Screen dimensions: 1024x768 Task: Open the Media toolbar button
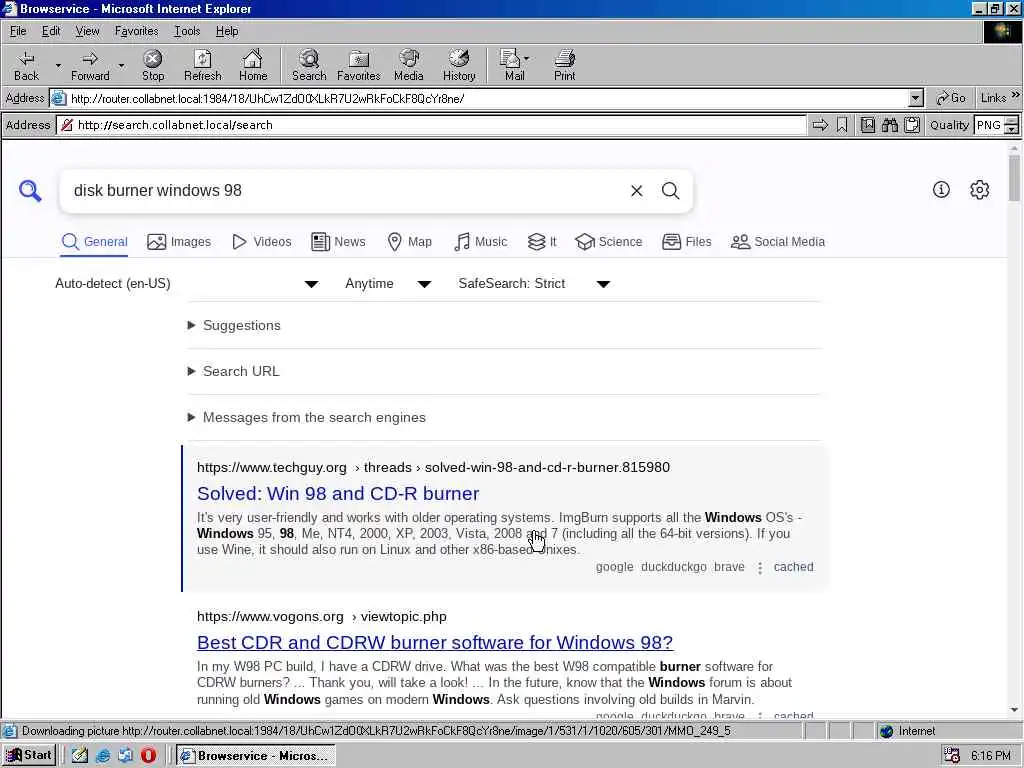coord(409,65)
